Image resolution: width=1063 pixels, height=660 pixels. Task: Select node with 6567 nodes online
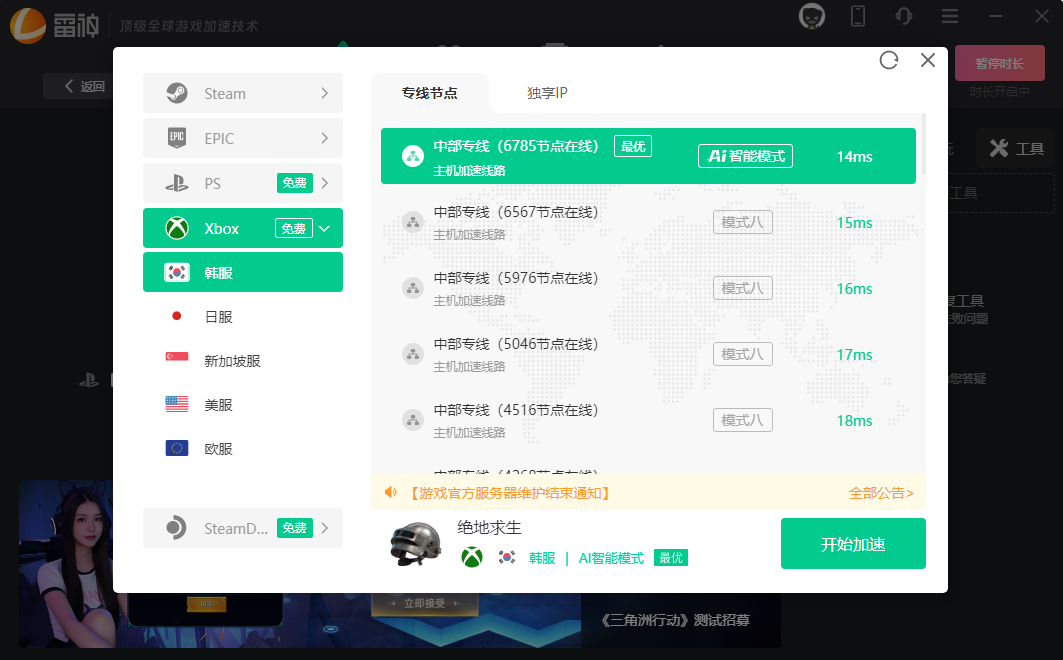coord(648,222)
